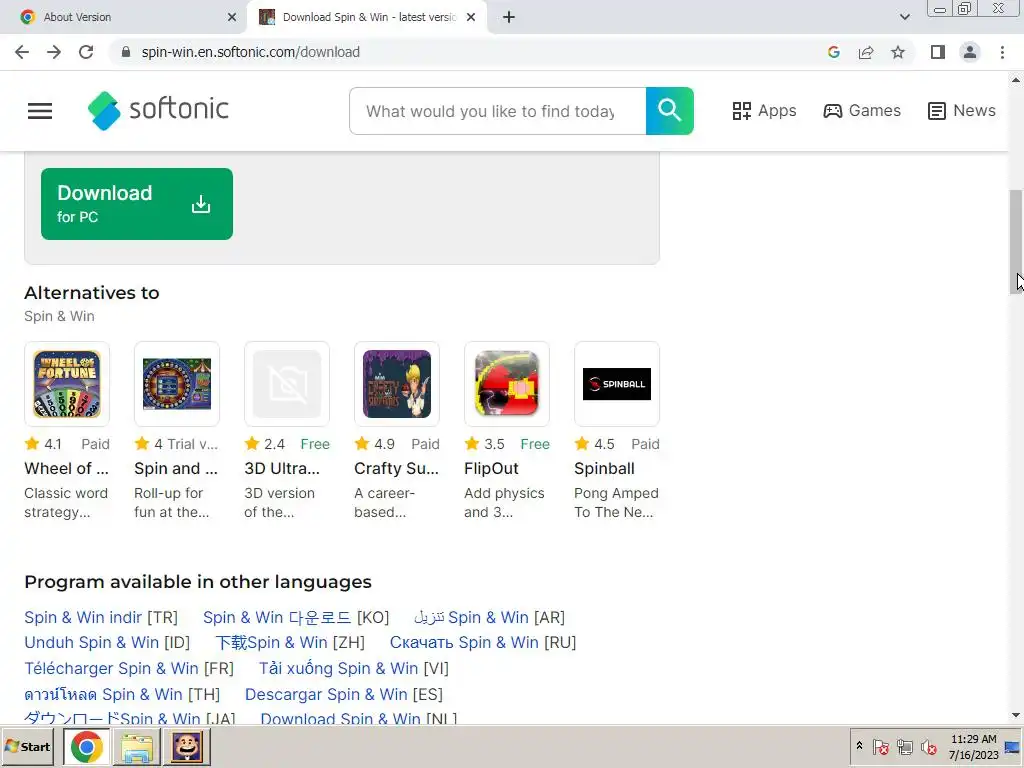
Task: Open the Apps section
Action: [x=764, y=111]
